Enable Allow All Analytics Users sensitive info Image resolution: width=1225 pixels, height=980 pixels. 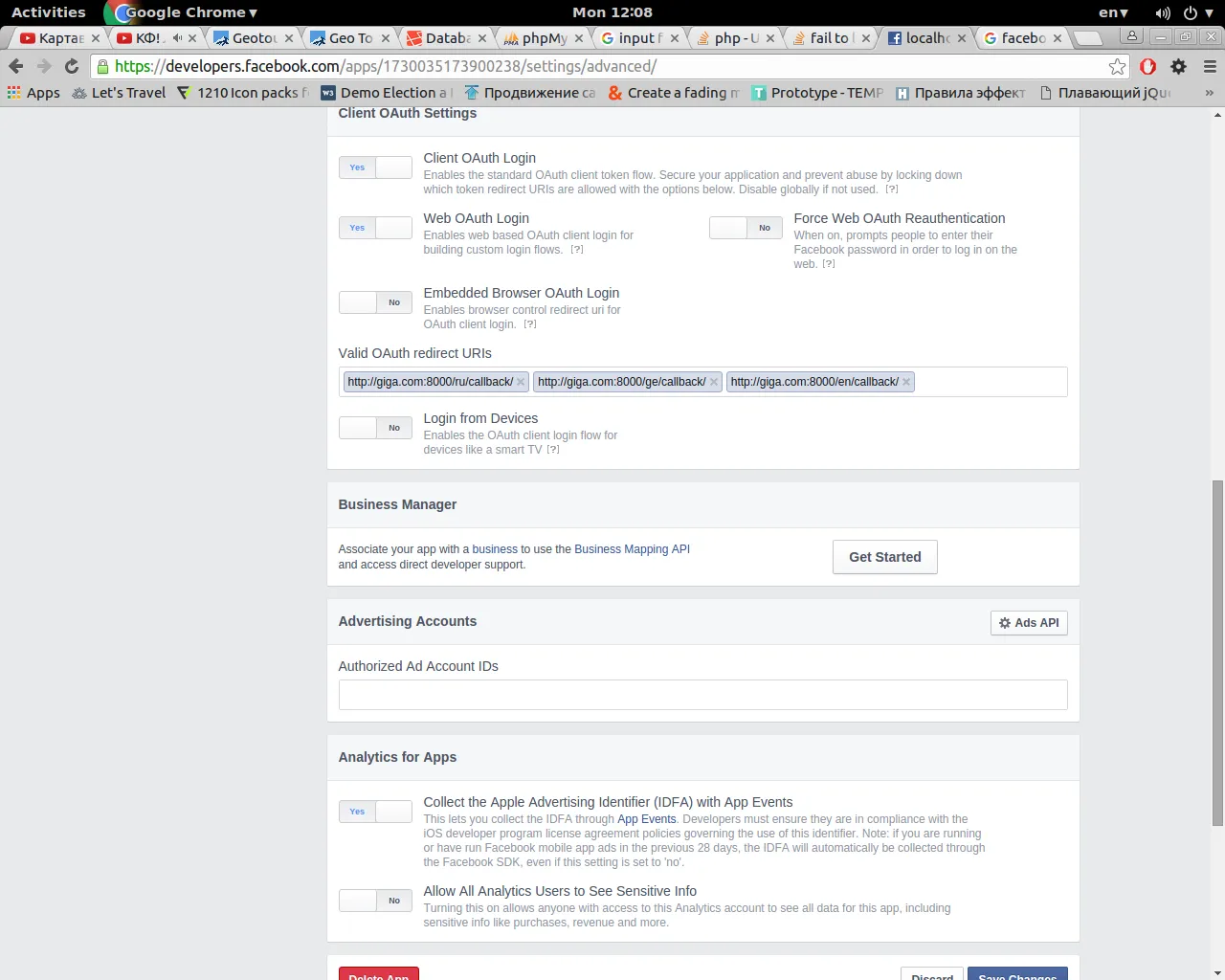pyautogui.click(x=375, y=901)
